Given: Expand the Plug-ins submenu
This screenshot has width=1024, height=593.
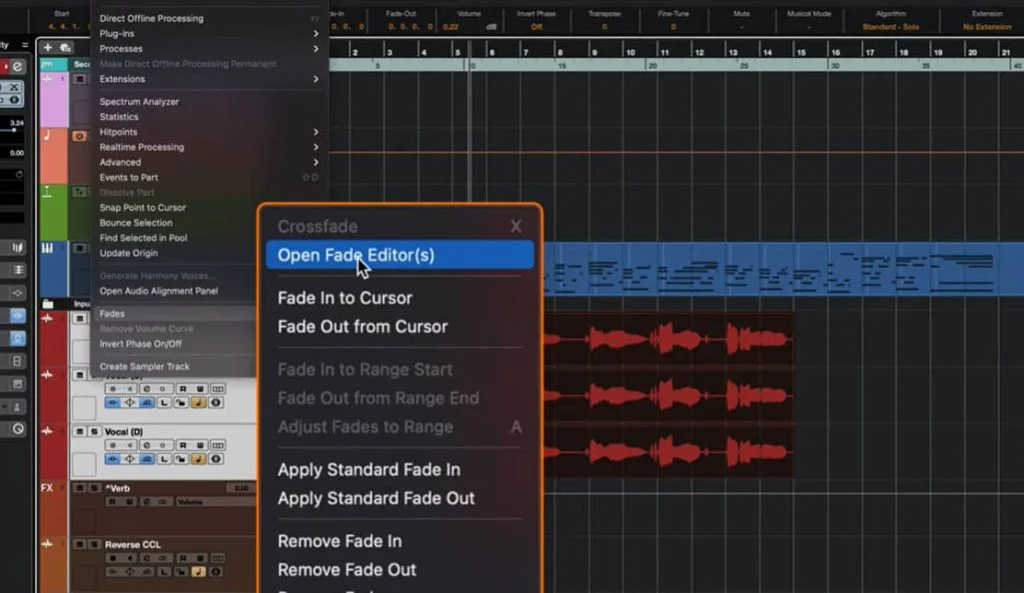Looking at the screenshot, I should coord(209,33).
